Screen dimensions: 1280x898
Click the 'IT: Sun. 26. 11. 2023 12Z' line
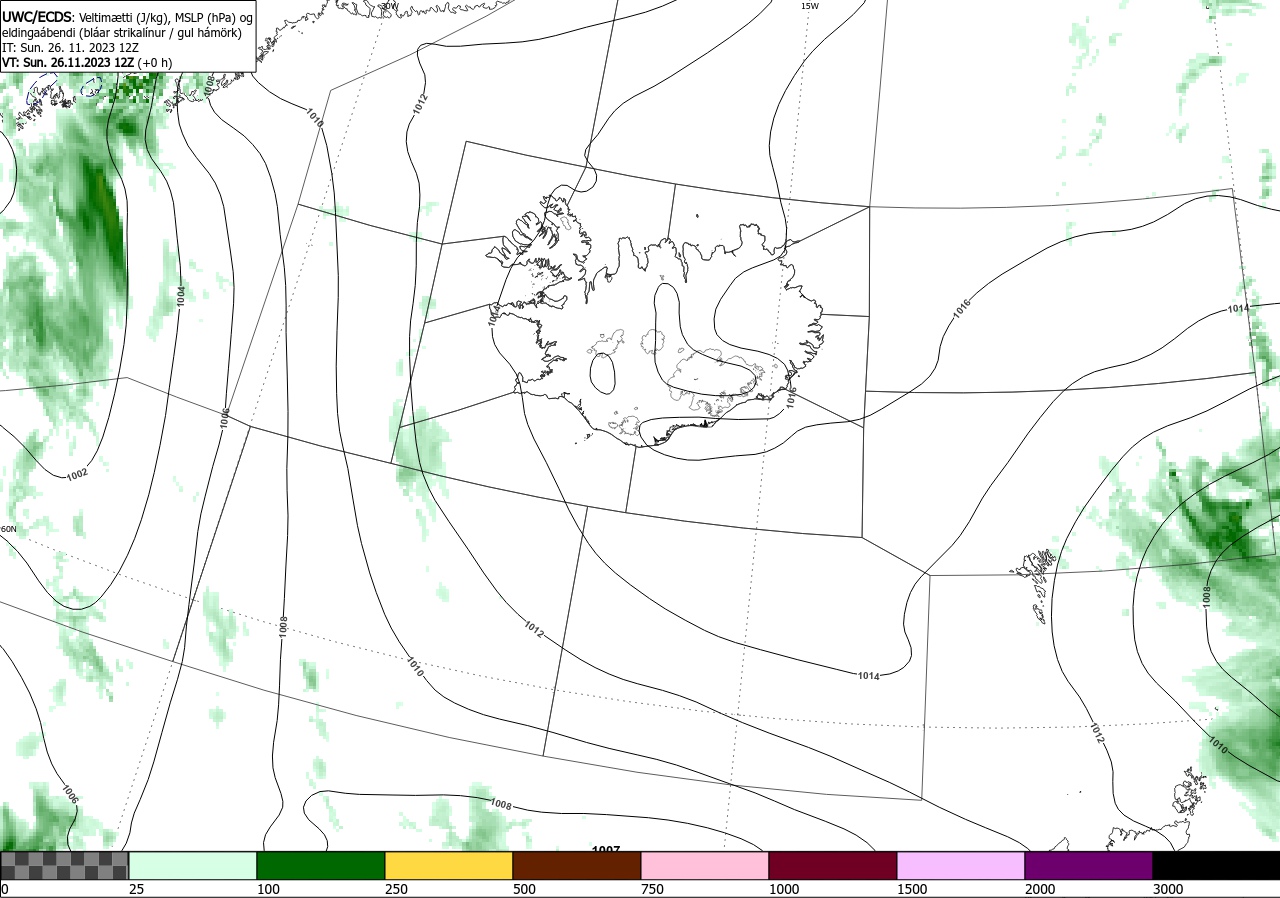(x=70, y=47)
